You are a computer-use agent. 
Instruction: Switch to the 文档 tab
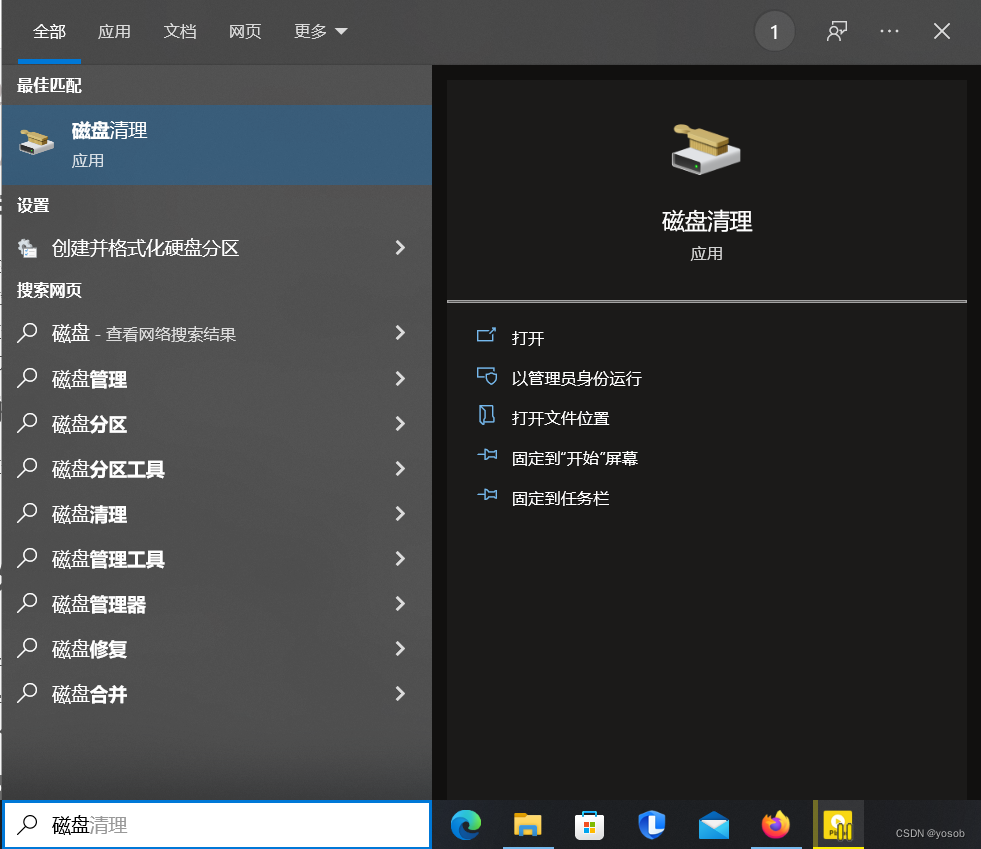coord(180,31)
